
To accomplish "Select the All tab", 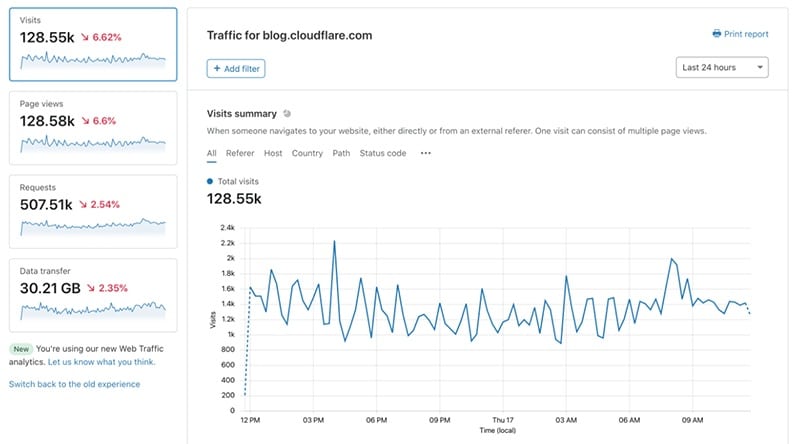I will (212, 153).
